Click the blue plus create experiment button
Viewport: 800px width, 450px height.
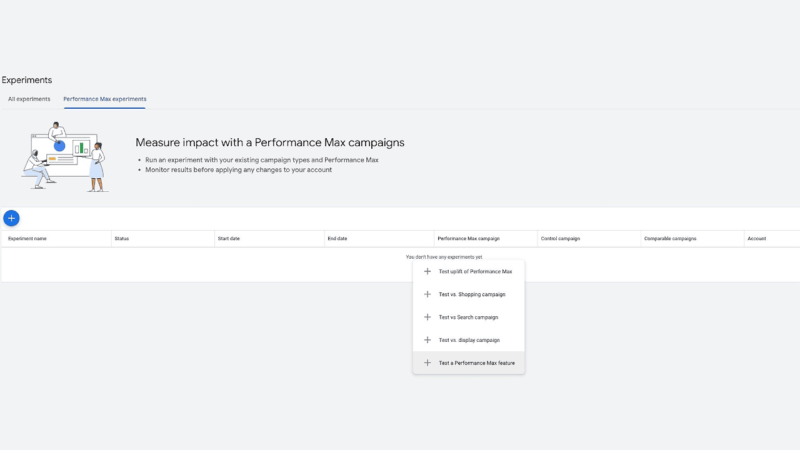pos(11,218)
